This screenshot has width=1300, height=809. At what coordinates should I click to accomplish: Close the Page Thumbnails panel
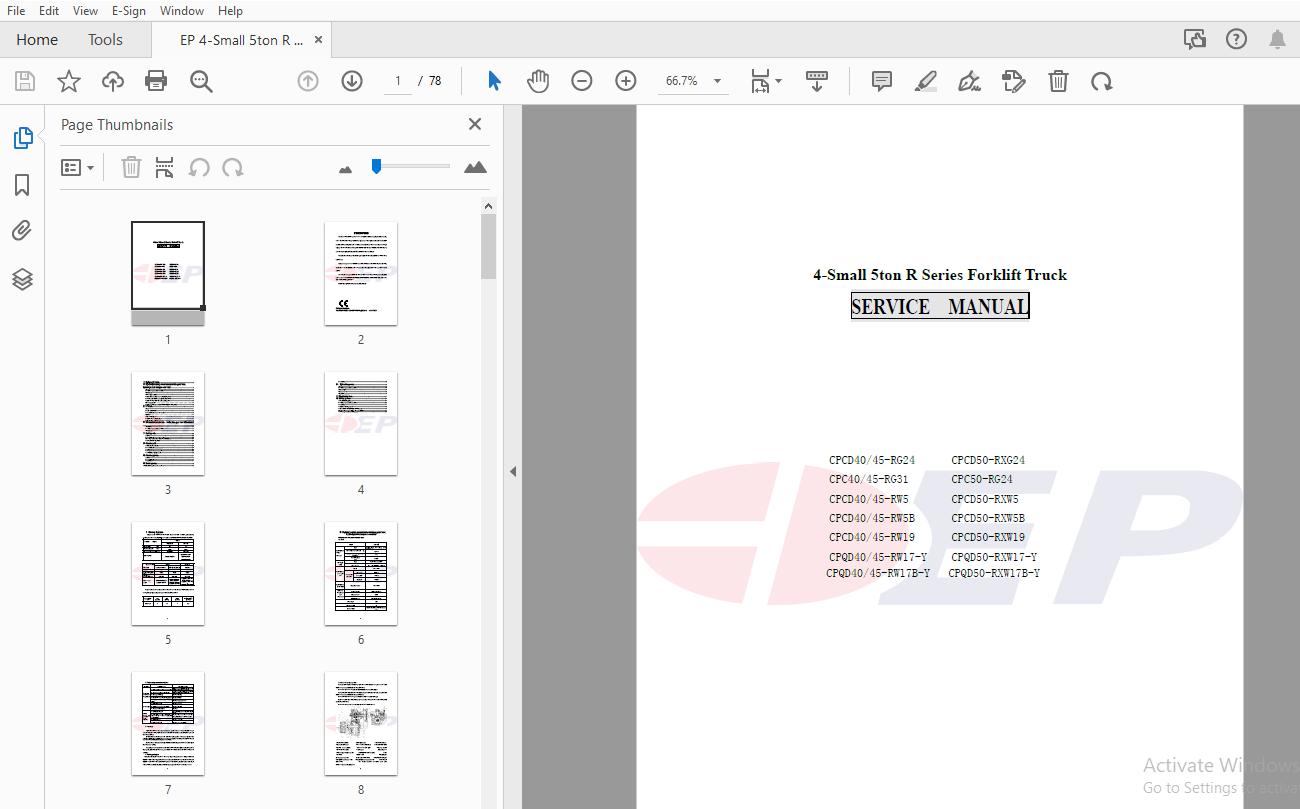pos(475,124)
